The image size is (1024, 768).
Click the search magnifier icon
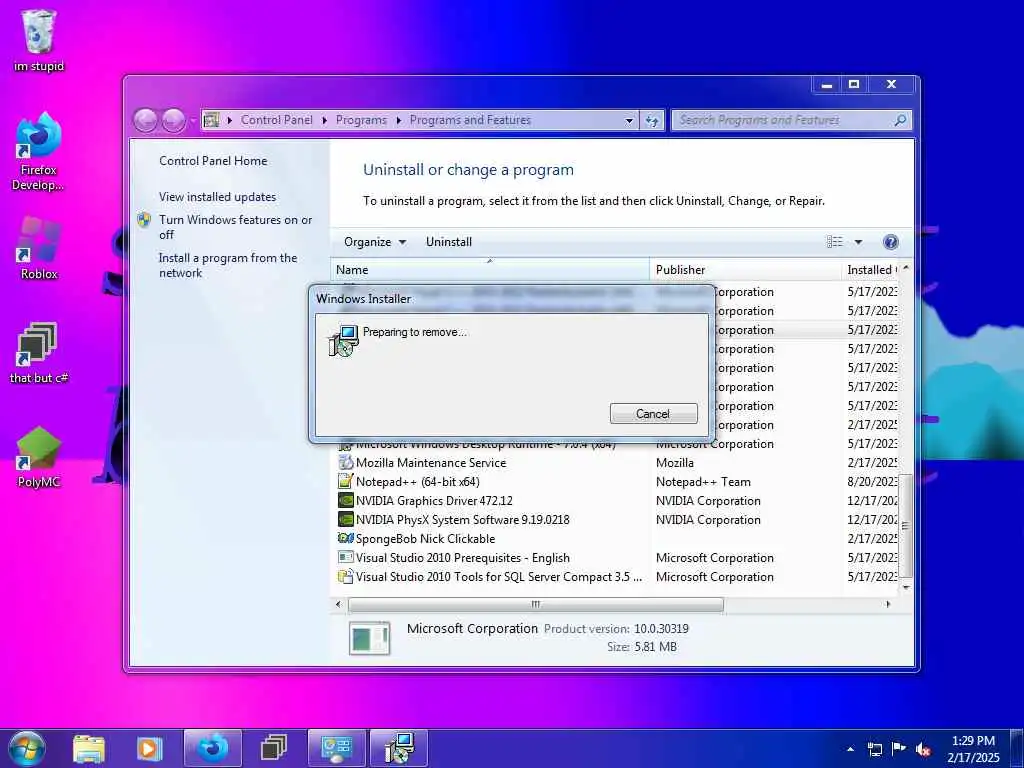point(900,120)
